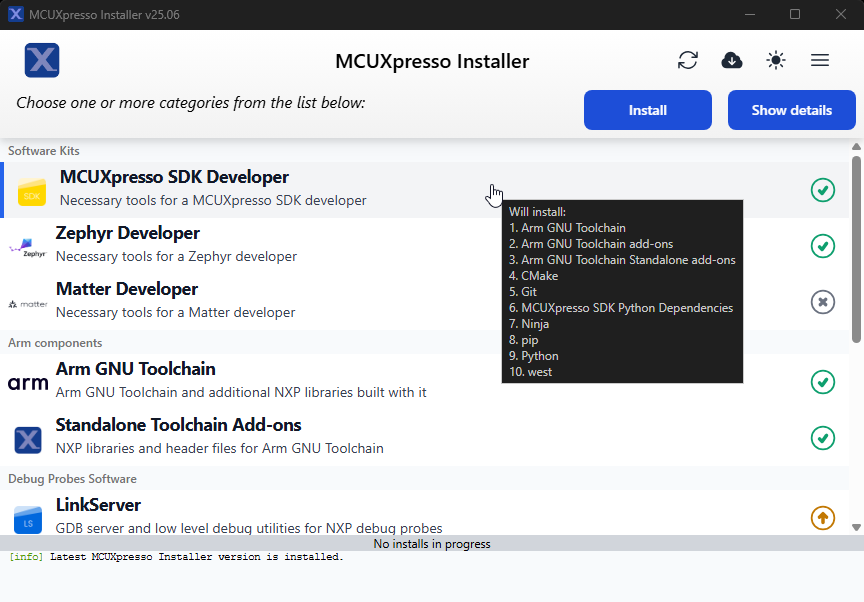Select the Zephyr Developer title
Viewport: 864px width, 602px height.
[127, 233]
